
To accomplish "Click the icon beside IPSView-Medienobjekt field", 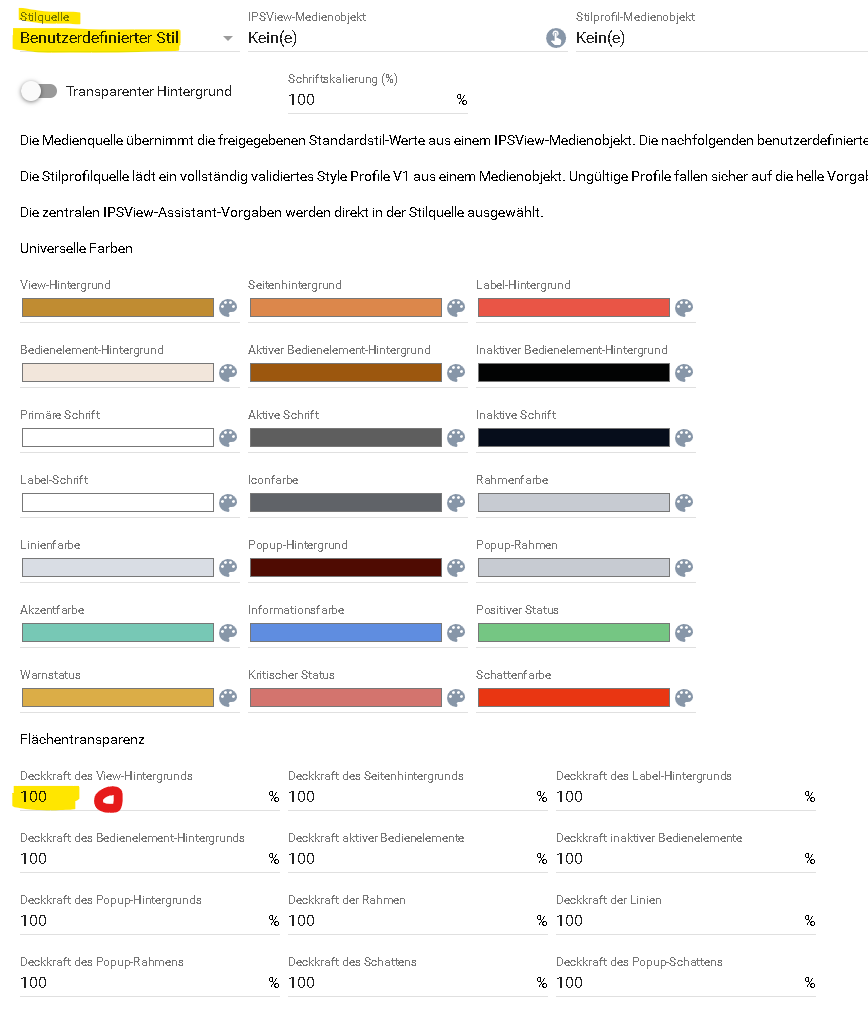I will 555,38.
